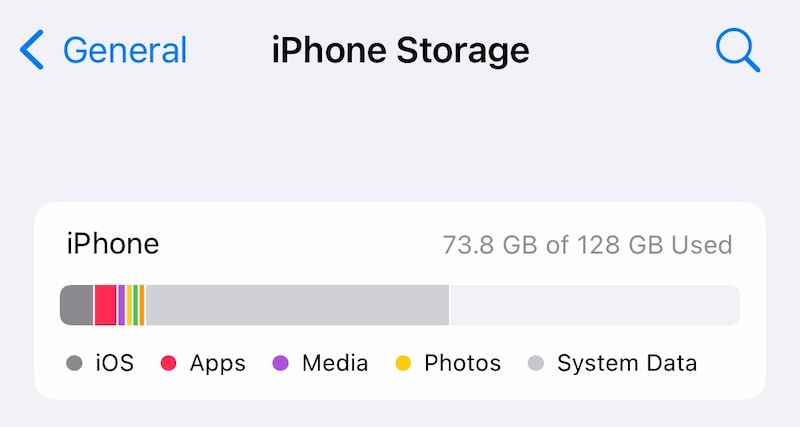Tap the large System Data bar segment

click(297, 305)
